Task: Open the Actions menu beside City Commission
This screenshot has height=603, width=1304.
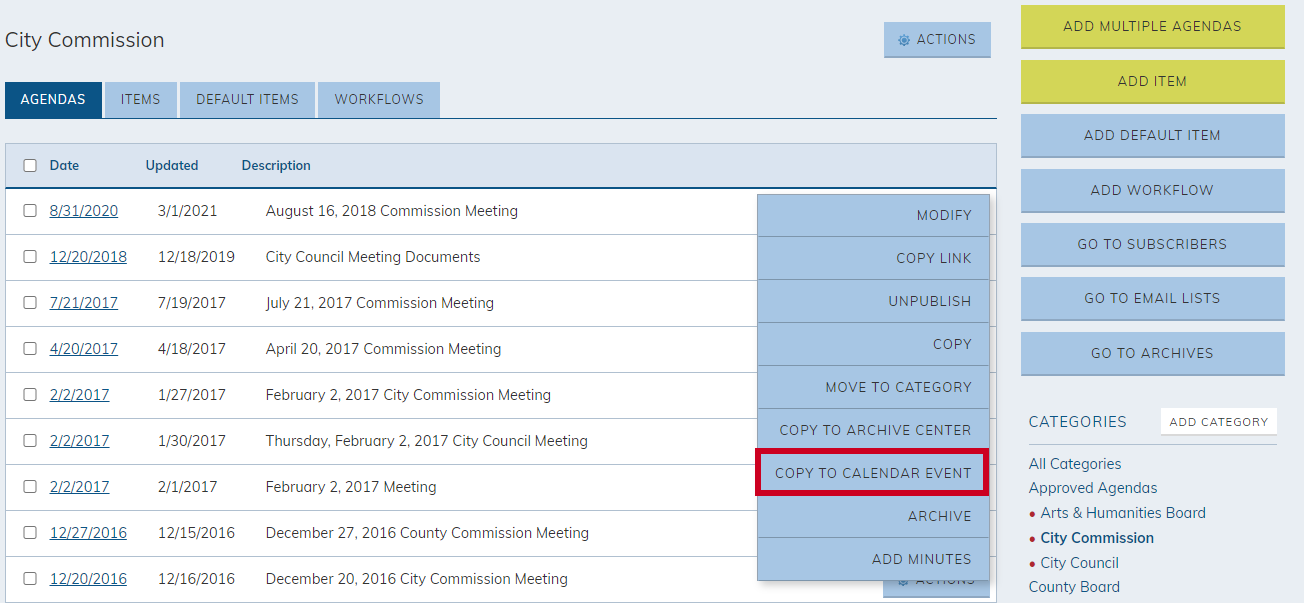Action: [x=937, y=40]
